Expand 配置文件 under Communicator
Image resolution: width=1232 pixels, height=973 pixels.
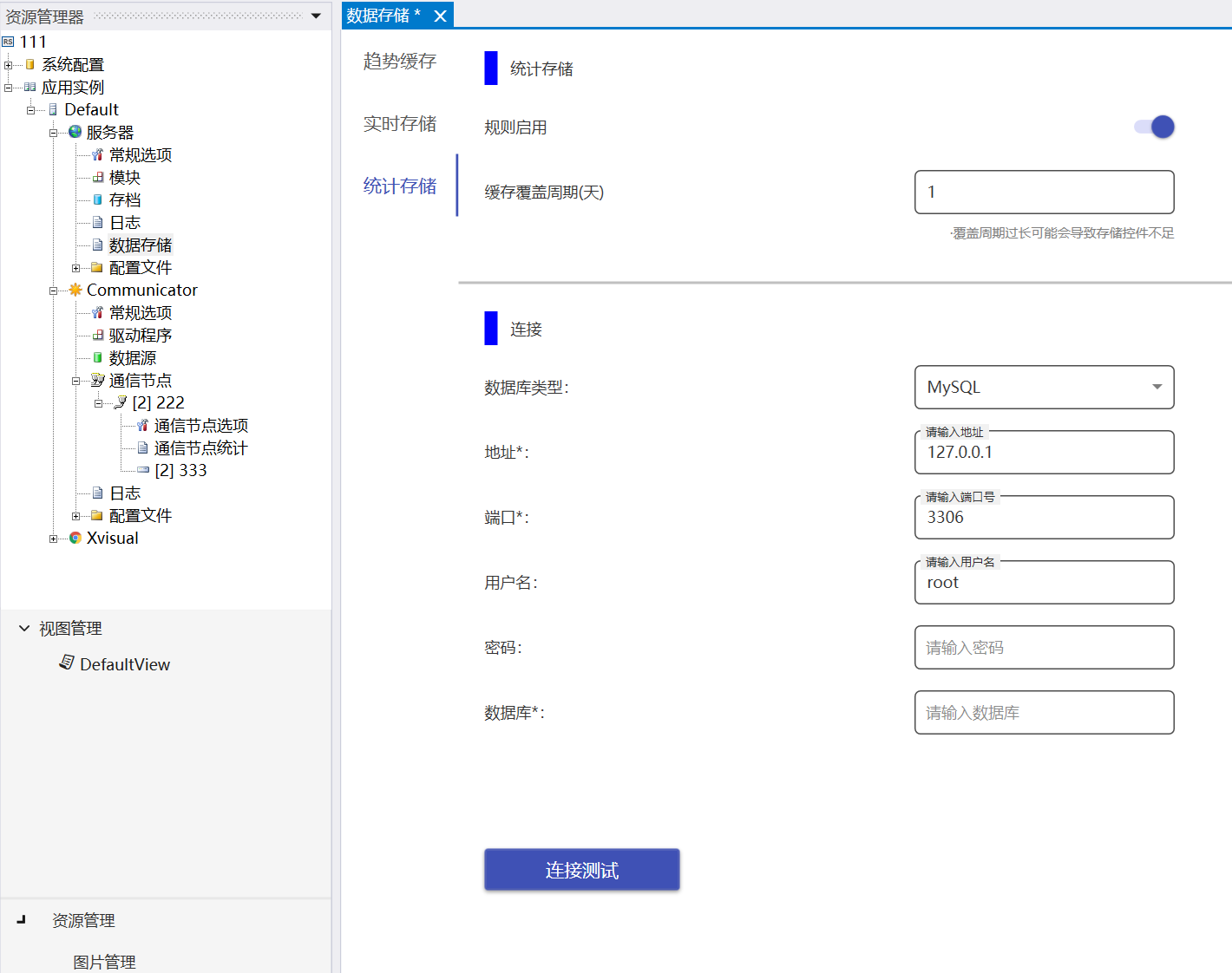[75, 516]
